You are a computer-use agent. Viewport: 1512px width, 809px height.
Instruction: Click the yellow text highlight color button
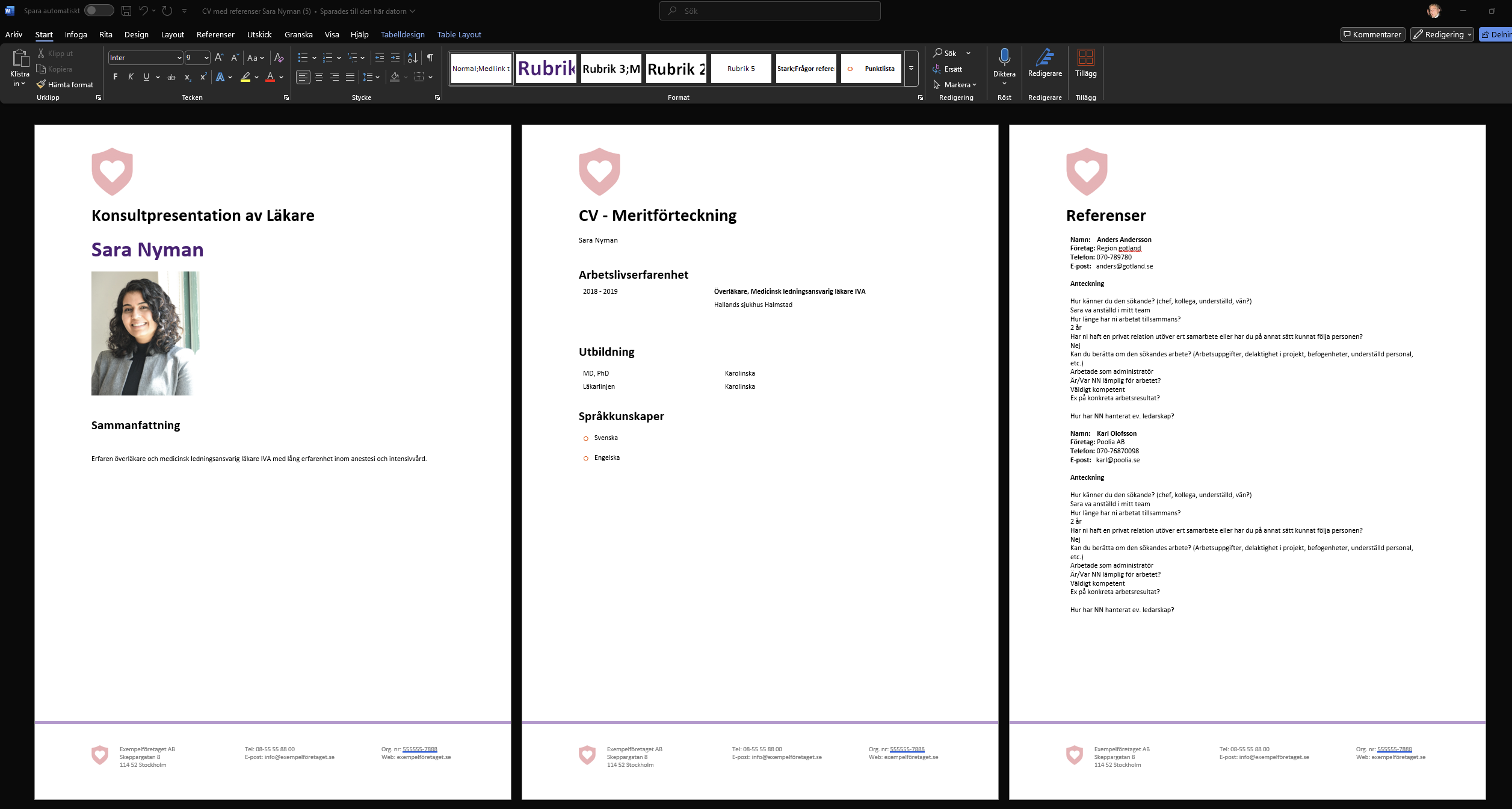245,77
